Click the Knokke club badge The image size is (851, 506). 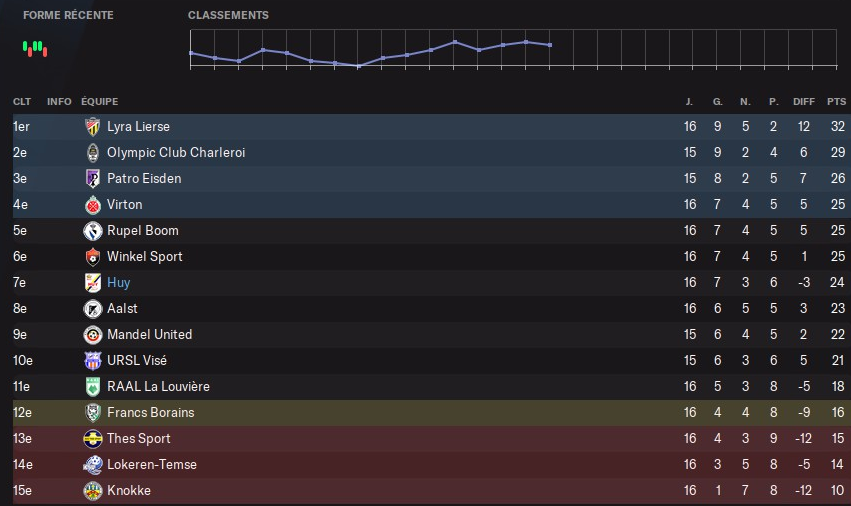93,491
